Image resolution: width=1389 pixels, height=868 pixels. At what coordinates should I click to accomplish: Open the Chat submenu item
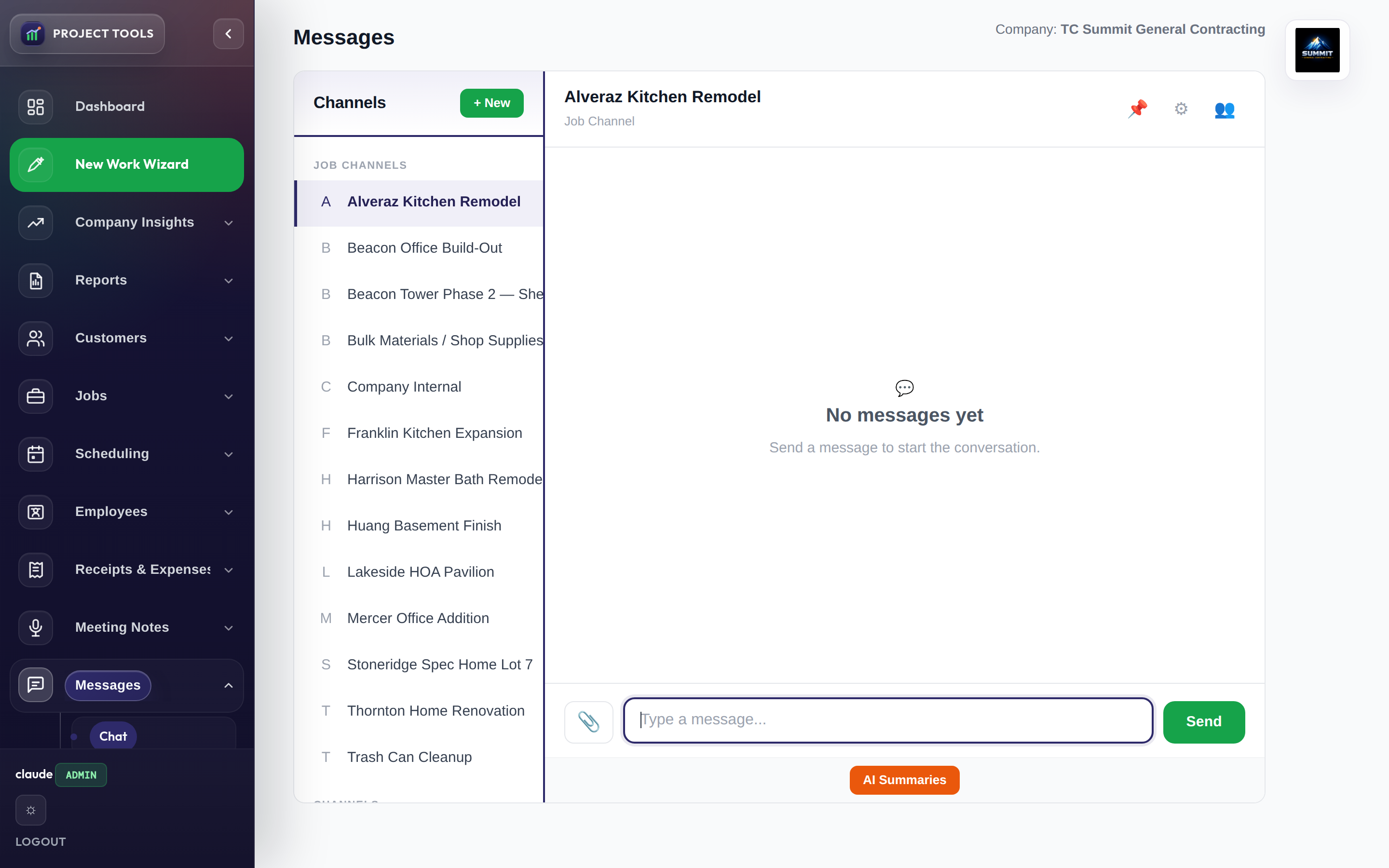[x=113, y=736]
